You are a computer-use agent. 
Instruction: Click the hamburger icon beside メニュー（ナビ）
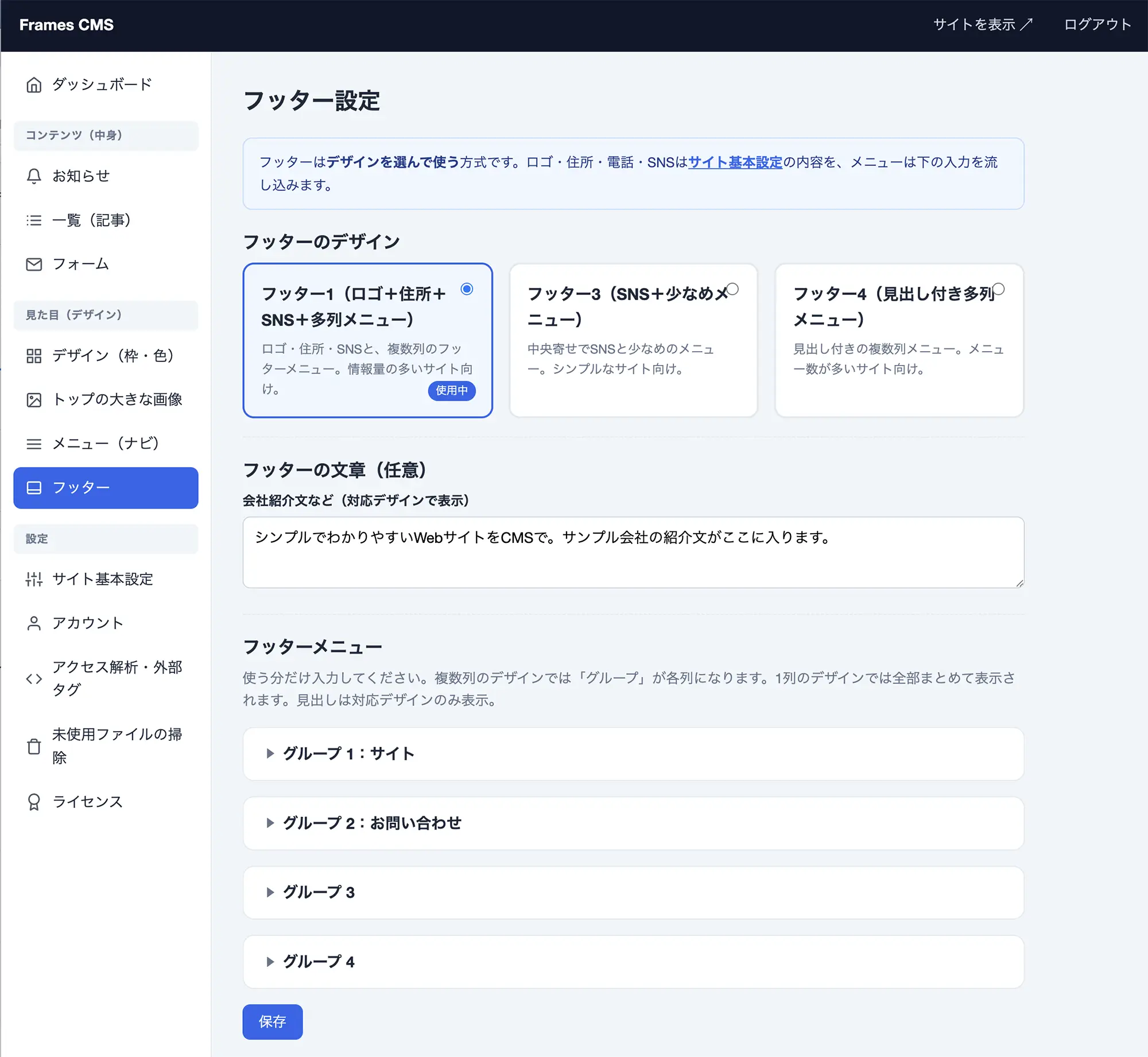[x=34, y=444]
